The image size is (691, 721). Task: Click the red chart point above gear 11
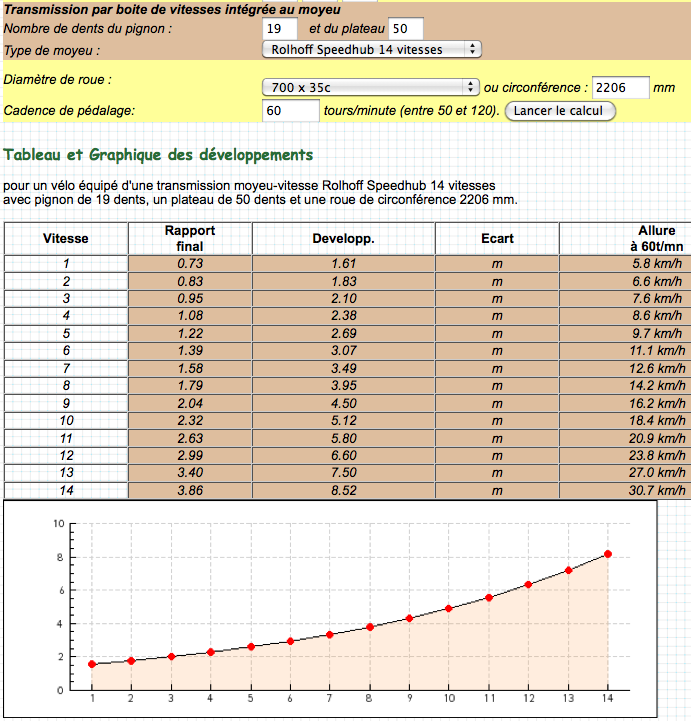[489, 598]
